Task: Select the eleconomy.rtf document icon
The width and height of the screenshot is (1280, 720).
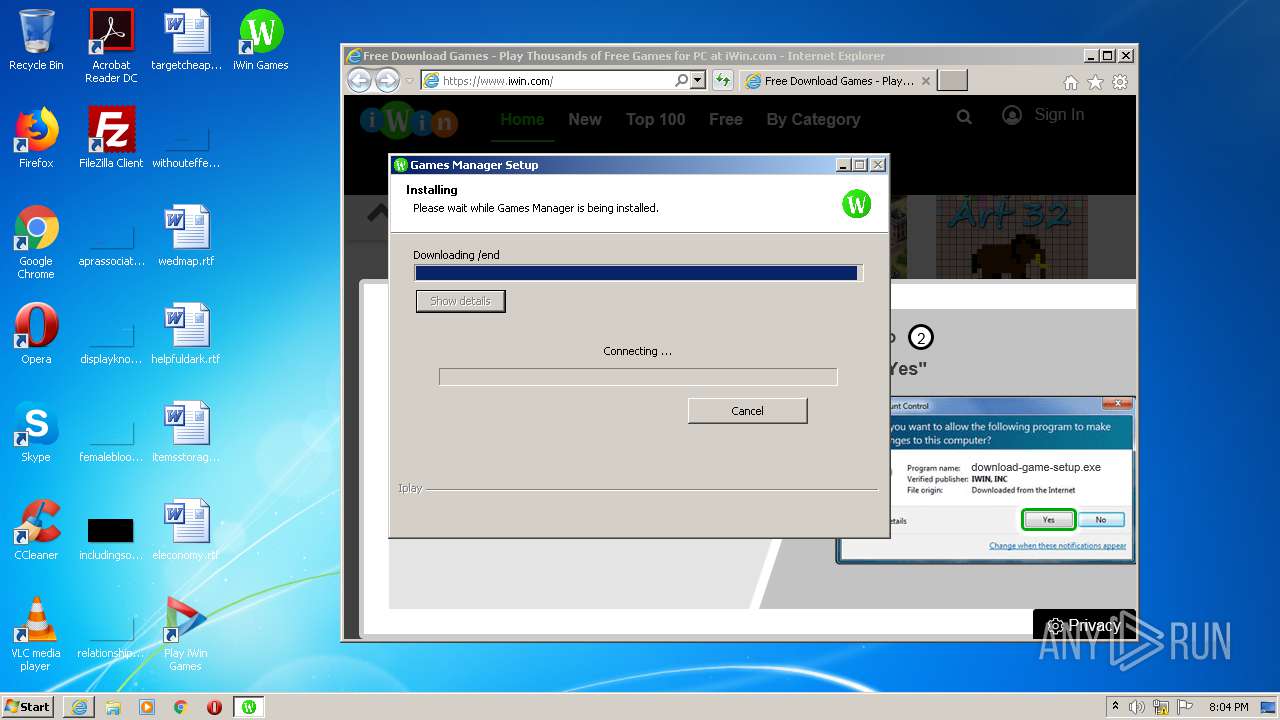Action: point(186,530)
